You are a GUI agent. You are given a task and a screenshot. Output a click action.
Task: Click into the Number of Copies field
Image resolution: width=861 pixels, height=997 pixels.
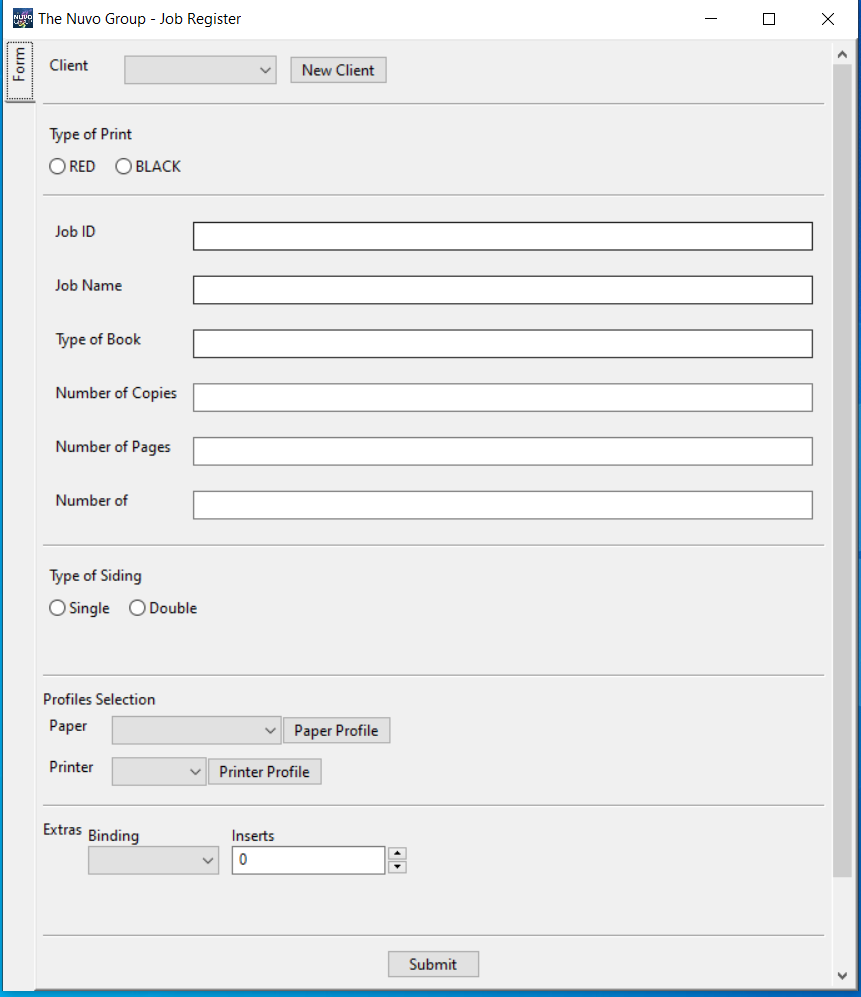503,397
